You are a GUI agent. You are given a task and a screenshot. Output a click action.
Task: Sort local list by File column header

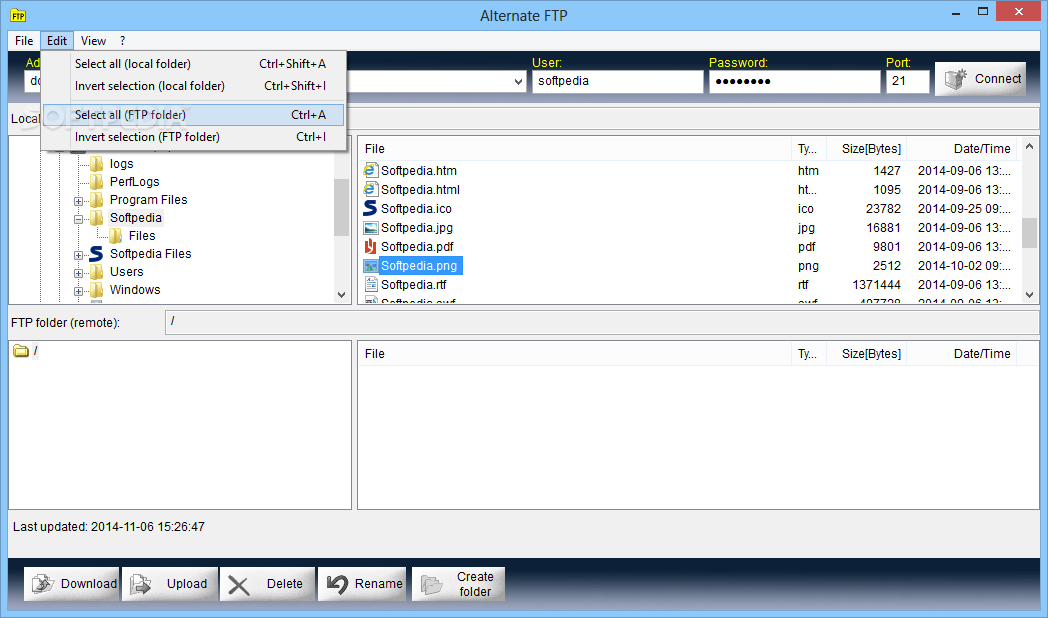click(x=575, y=149)
